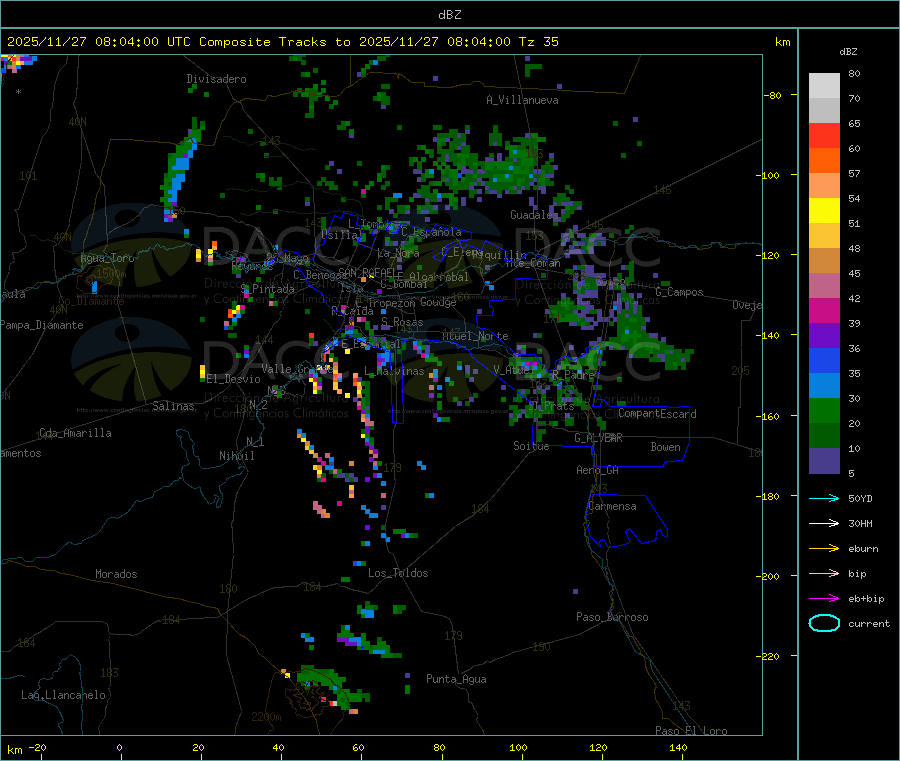The image size is (900, 761).
Task: Click the white 30HM arrow icon
Action: tap(824, 523)
